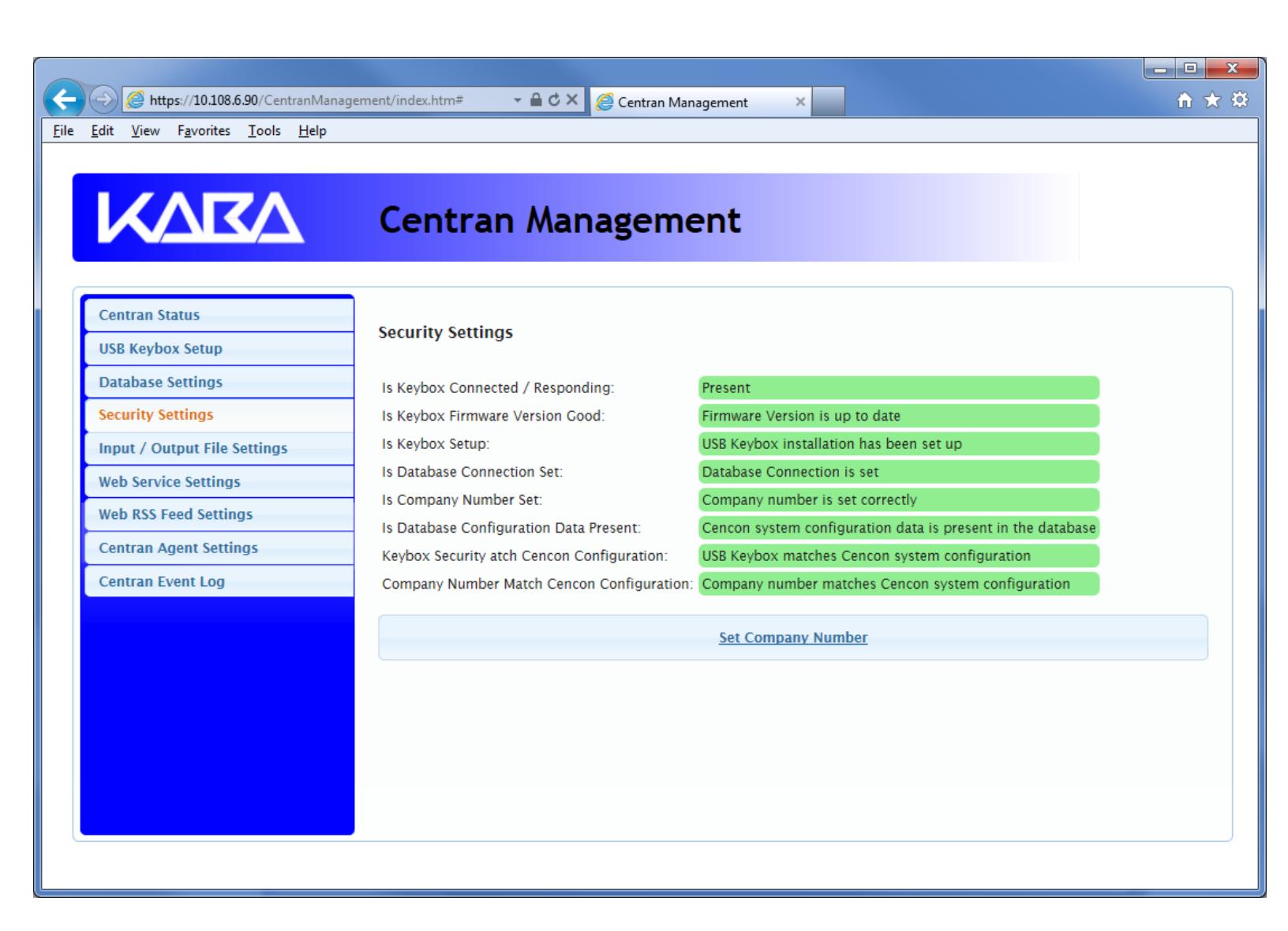Click the 'Is Keybox Firmware Version Good:' label
This screenshot has height=931, width=1288.
pos(493,416)
